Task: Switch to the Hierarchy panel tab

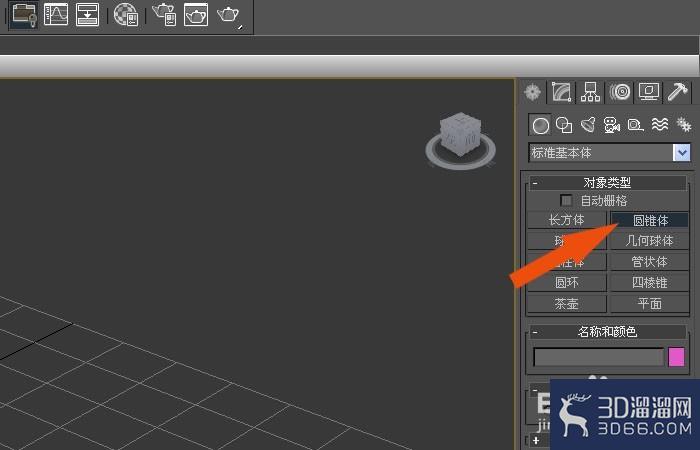Action: pos(591,92)
